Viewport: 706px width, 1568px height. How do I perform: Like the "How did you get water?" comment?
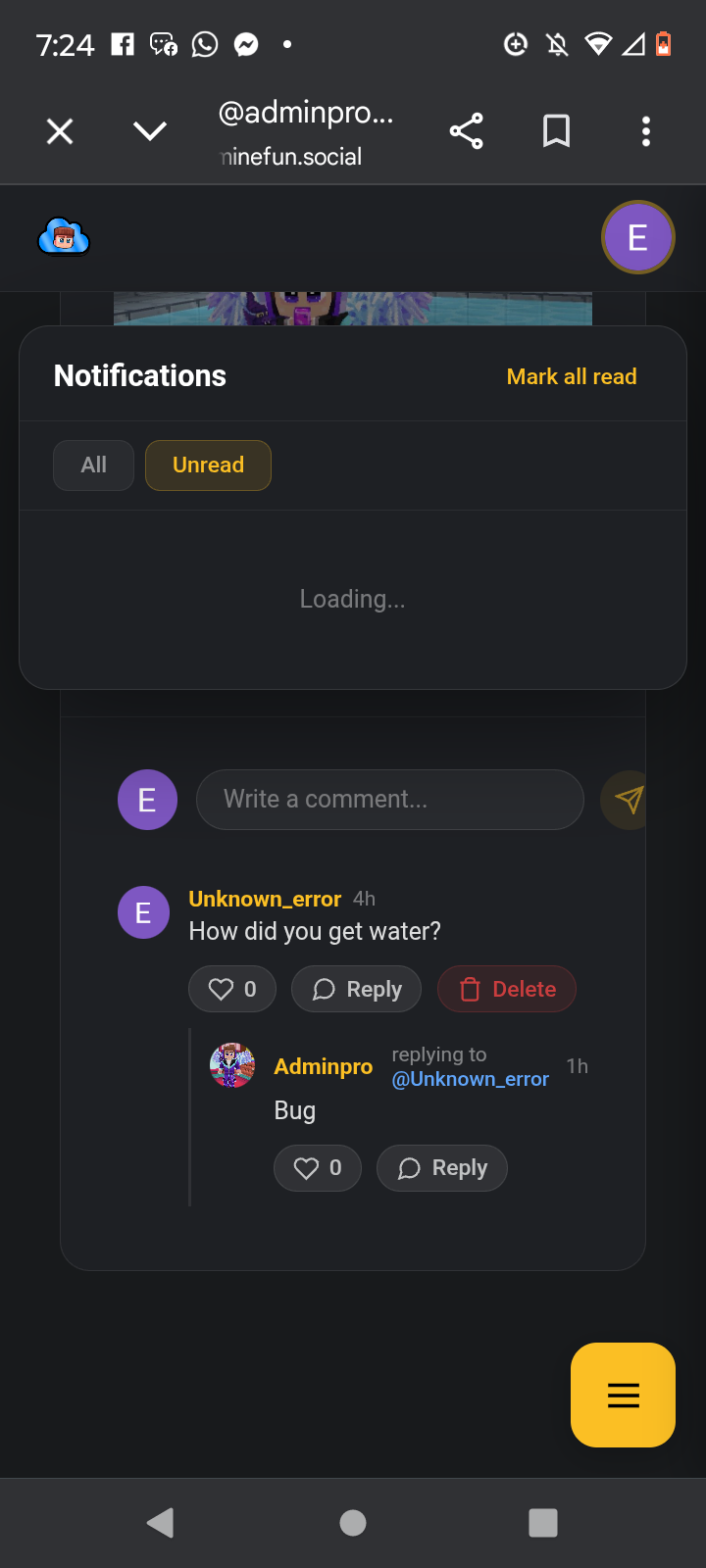(232, 989)
